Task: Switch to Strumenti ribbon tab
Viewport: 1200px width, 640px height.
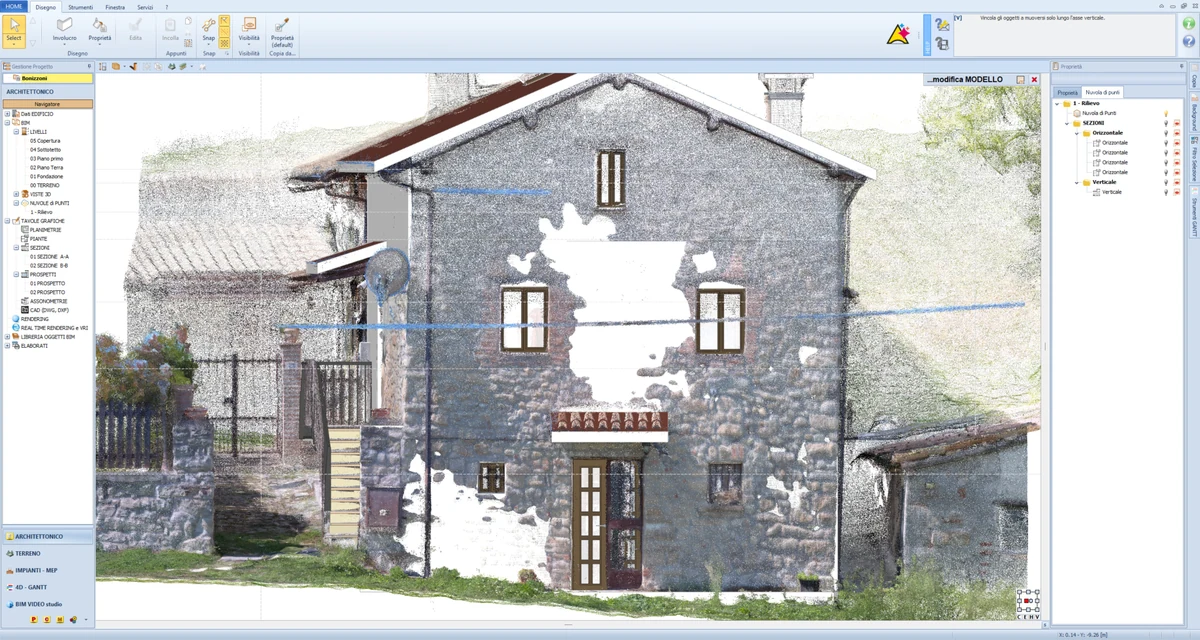Action: point(81,7)
